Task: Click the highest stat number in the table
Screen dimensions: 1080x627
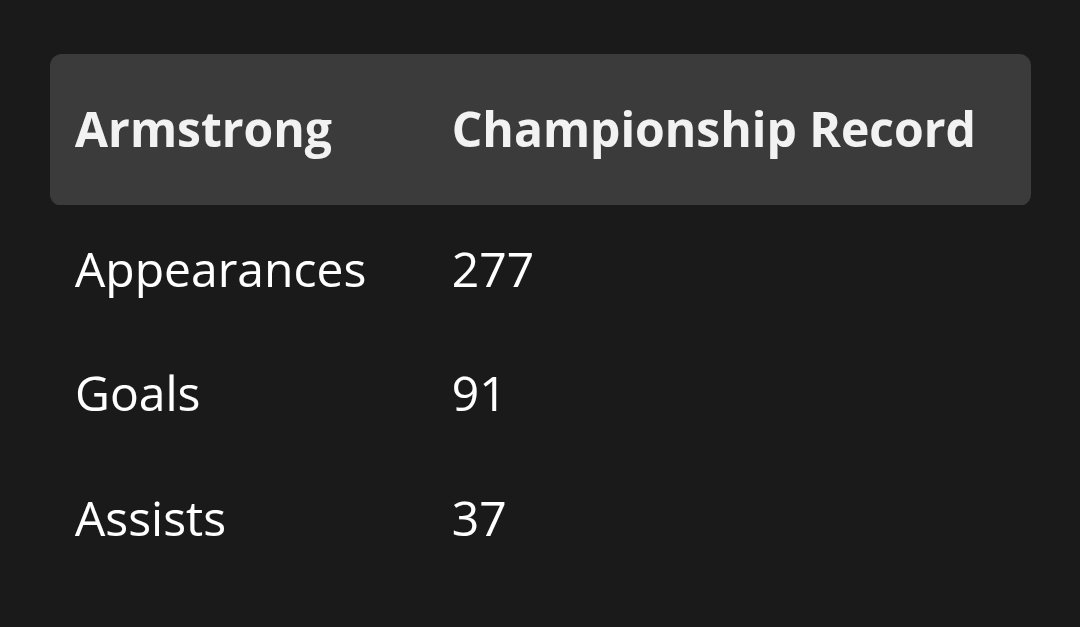Action: coord(492,270)
